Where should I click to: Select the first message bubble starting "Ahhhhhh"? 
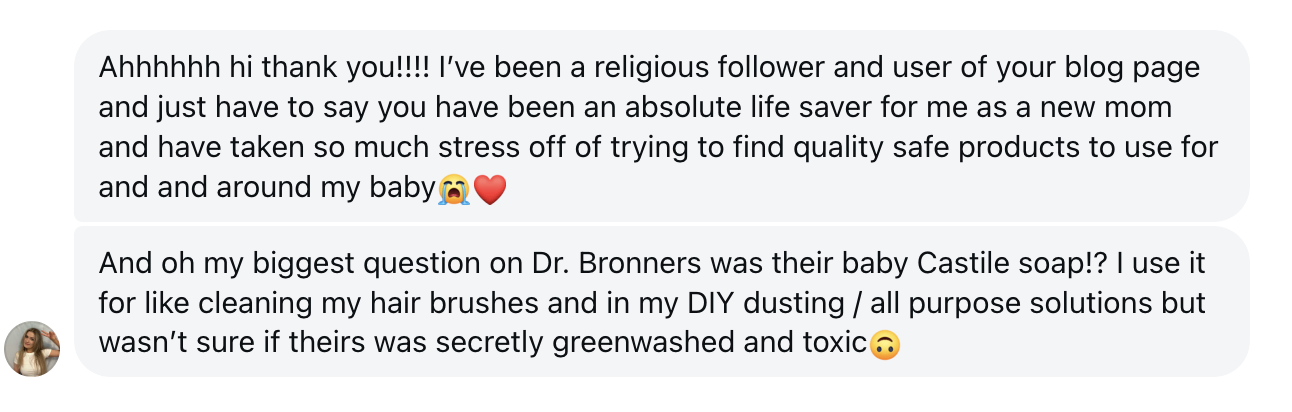[660, 126]
